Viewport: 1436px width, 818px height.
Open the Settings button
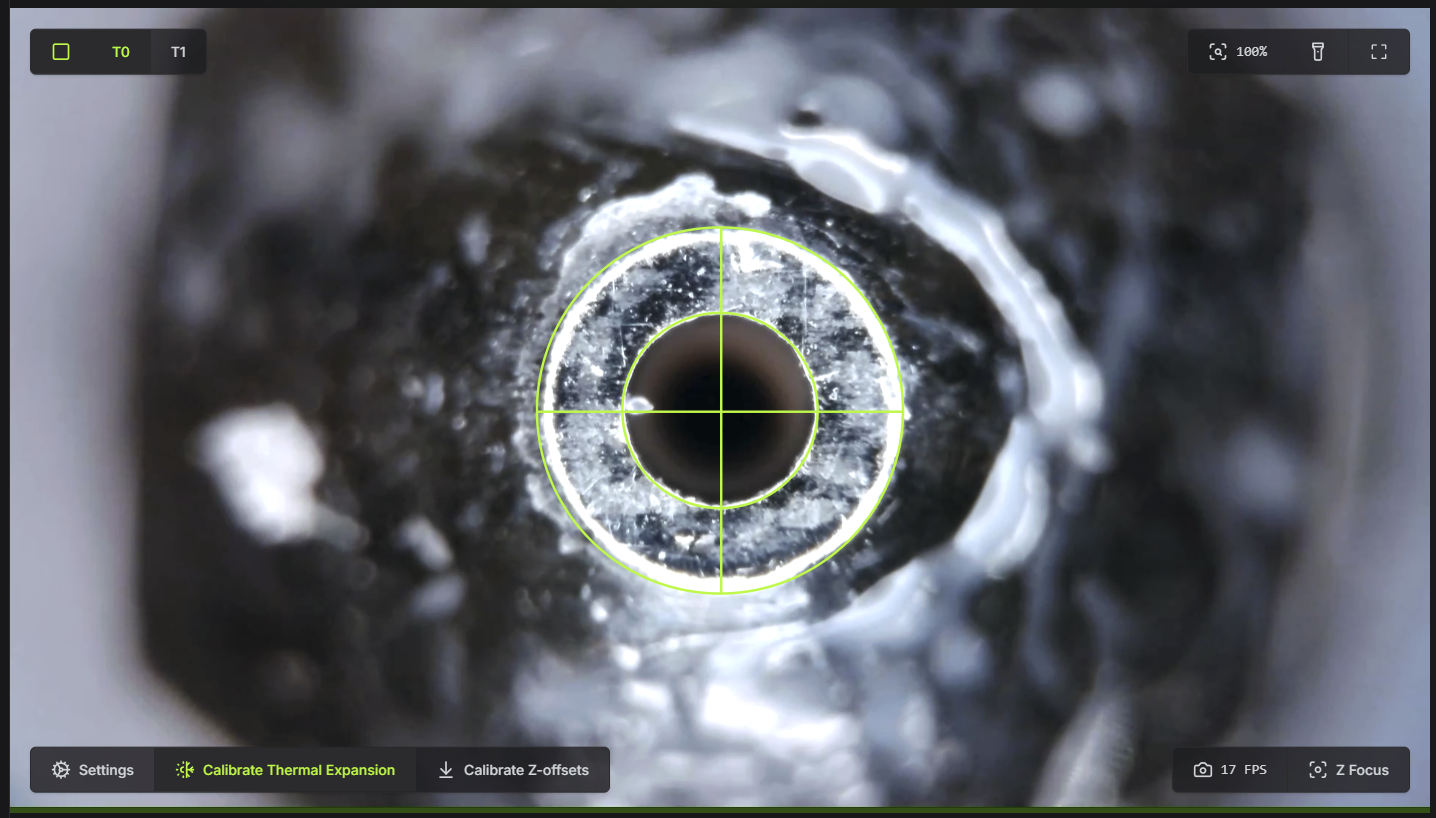(x=93, y=770)
